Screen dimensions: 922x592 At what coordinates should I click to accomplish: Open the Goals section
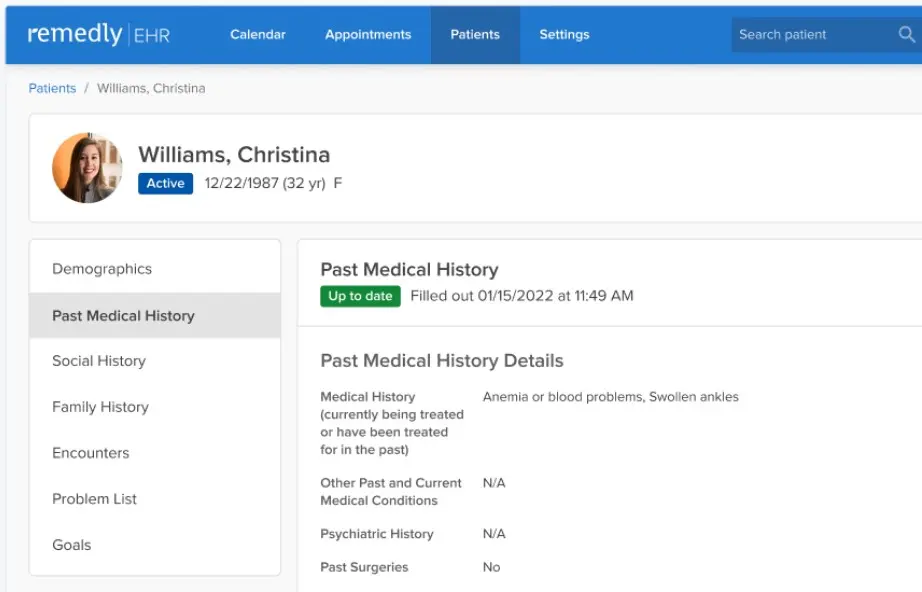71,545
